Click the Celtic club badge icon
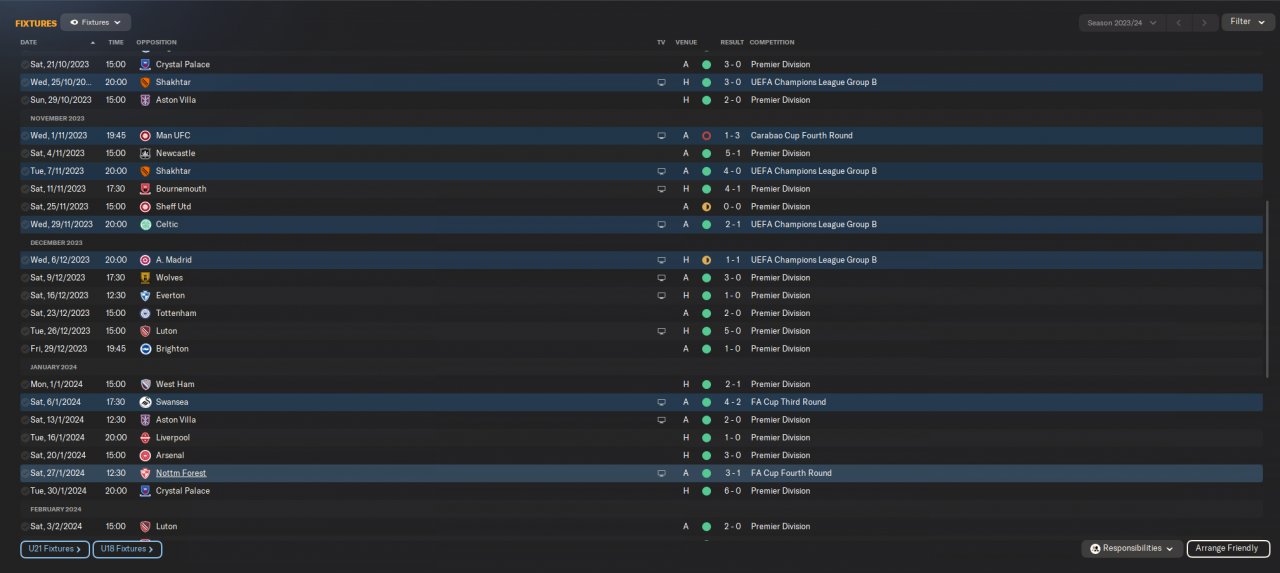1280x573 pixels. [x=146, y=224]
